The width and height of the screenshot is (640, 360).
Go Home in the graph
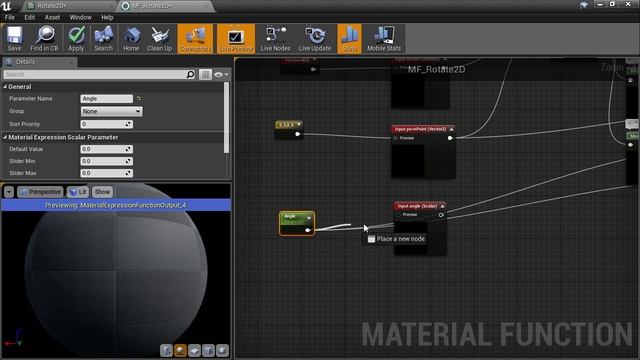[x=131, y=38]
